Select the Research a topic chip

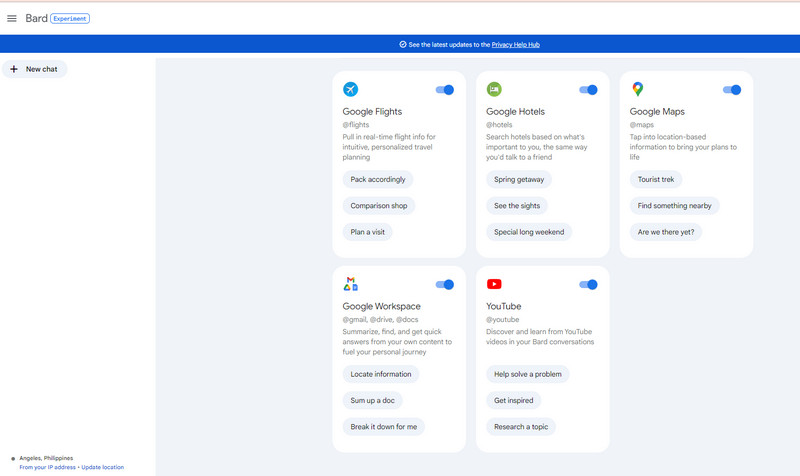click(x=521, y=427)
